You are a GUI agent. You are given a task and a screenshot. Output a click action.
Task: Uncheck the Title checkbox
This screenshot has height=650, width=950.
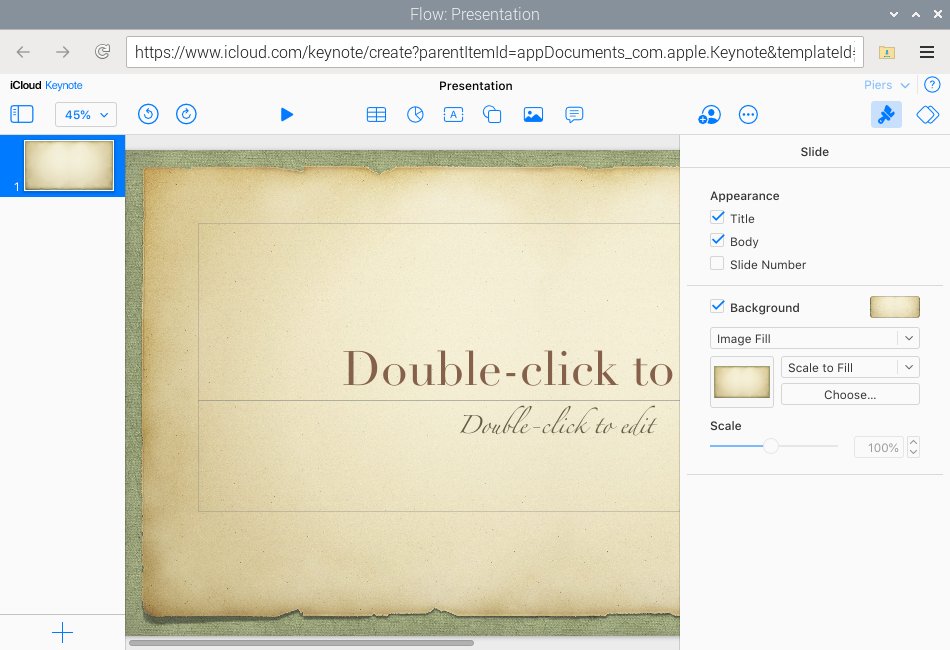coord(717,217)
